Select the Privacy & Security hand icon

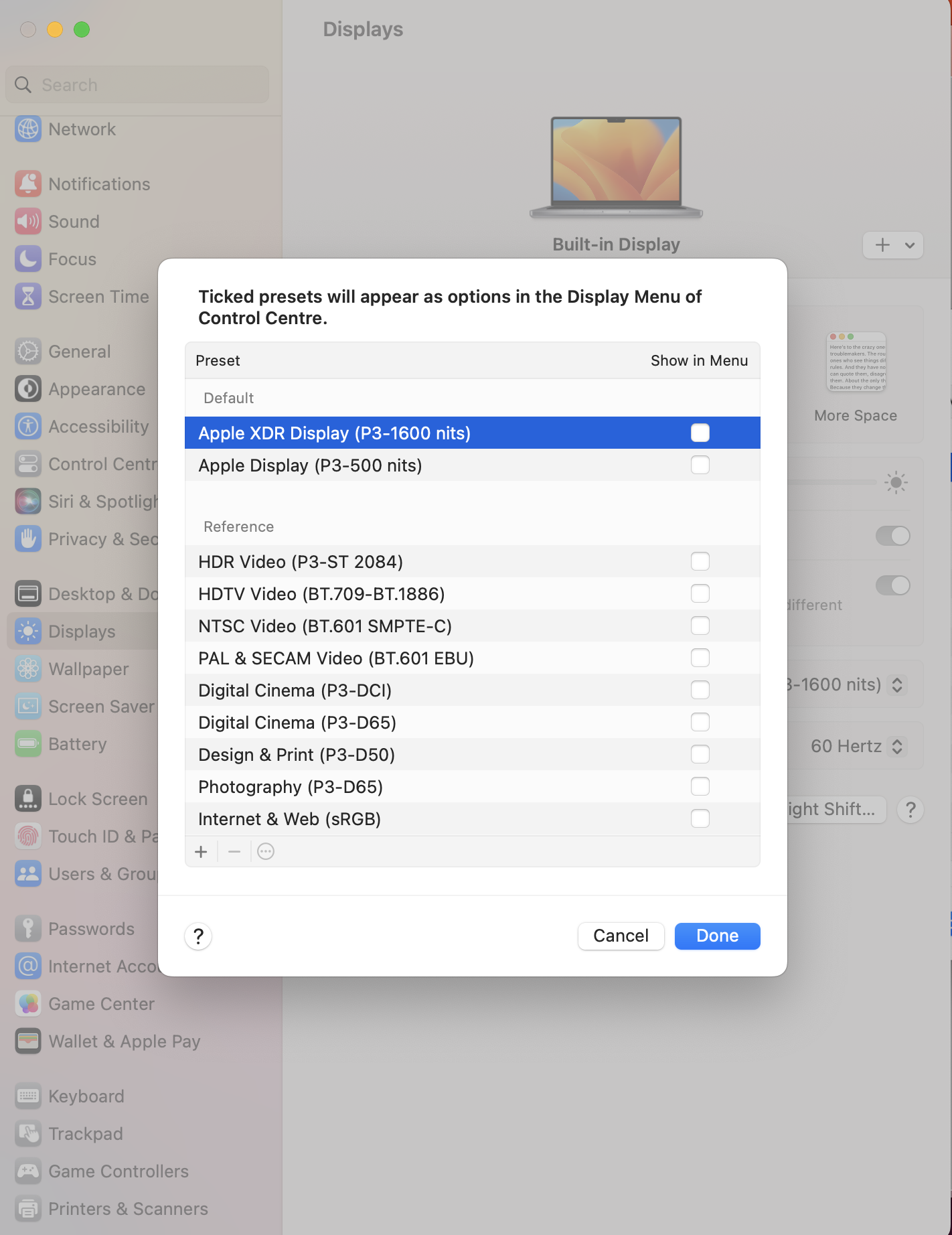tap(28, 539)
